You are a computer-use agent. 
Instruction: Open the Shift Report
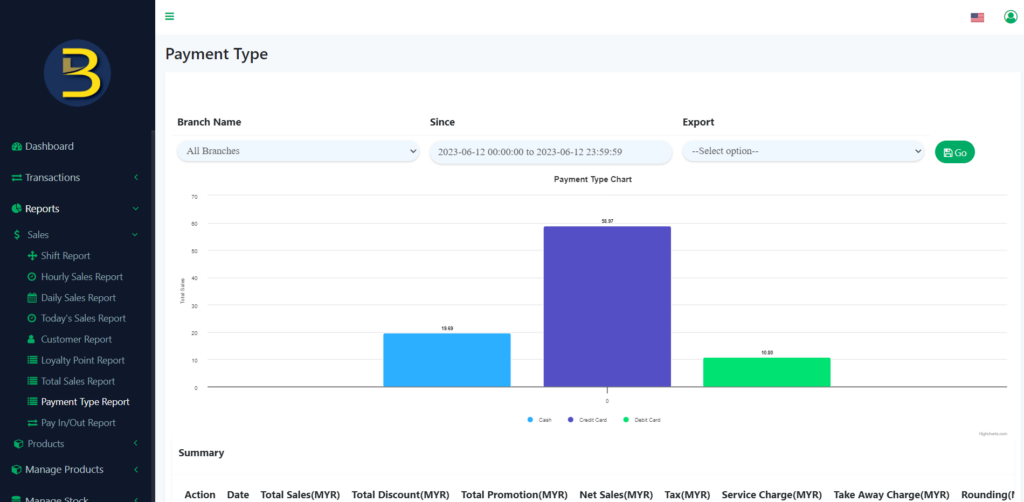click(65, 256)
